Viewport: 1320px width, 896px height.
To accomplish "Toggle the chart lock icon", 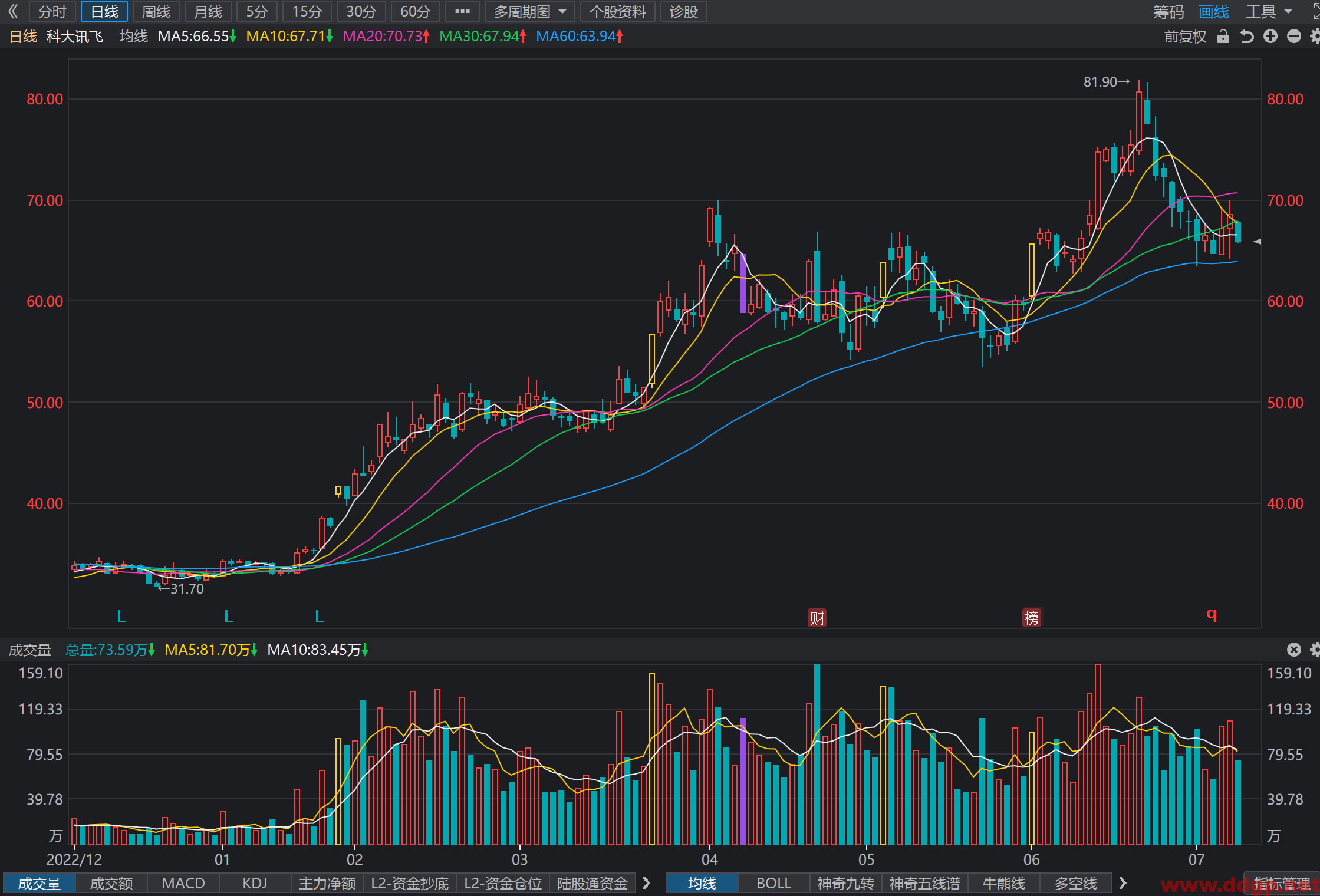I will tap(1223, 37).
